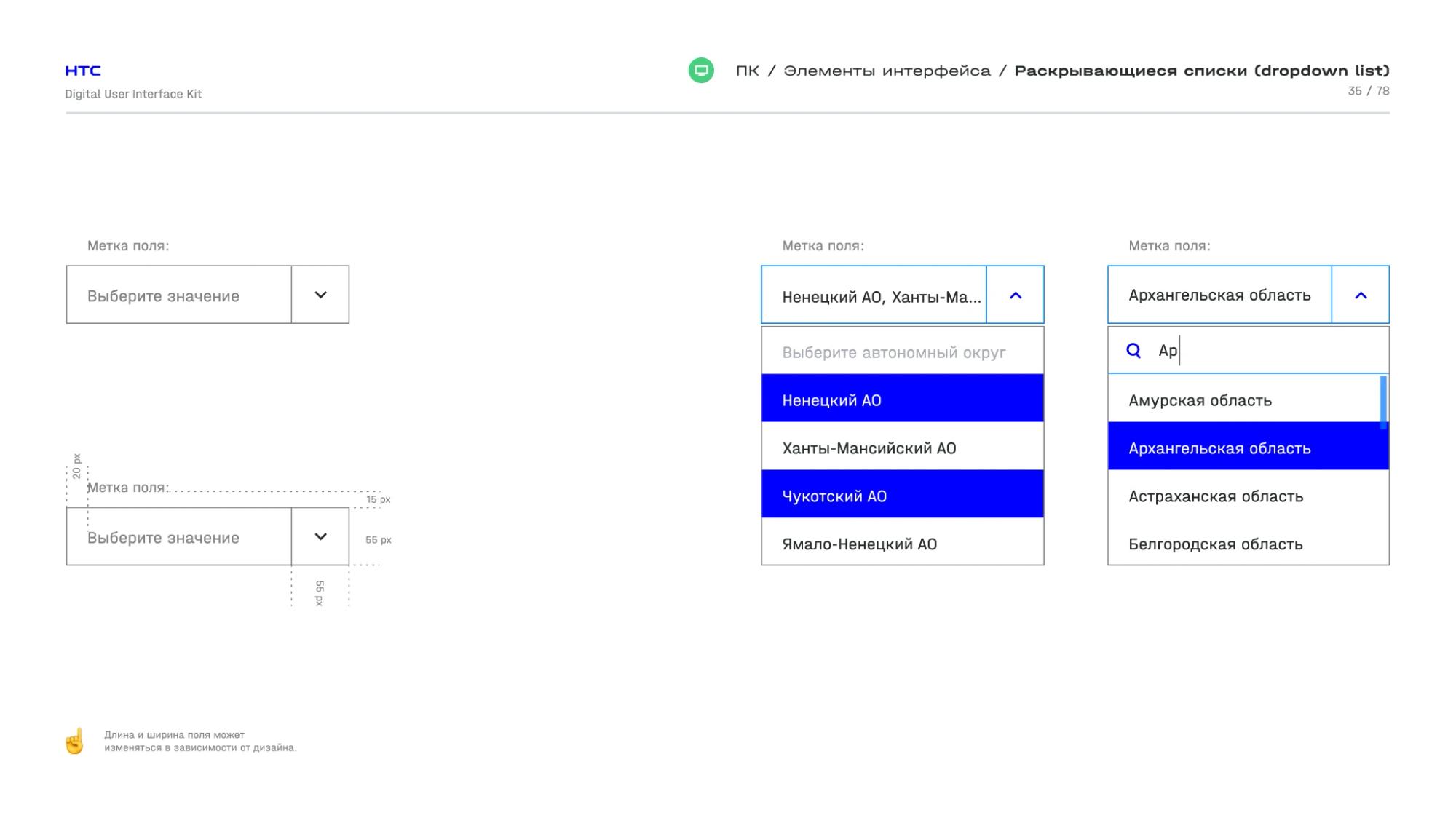This screenshot has height=818, width=1456.
Task: Click the blue scrollbar thumb in region list
Action: coord(1383,402)
